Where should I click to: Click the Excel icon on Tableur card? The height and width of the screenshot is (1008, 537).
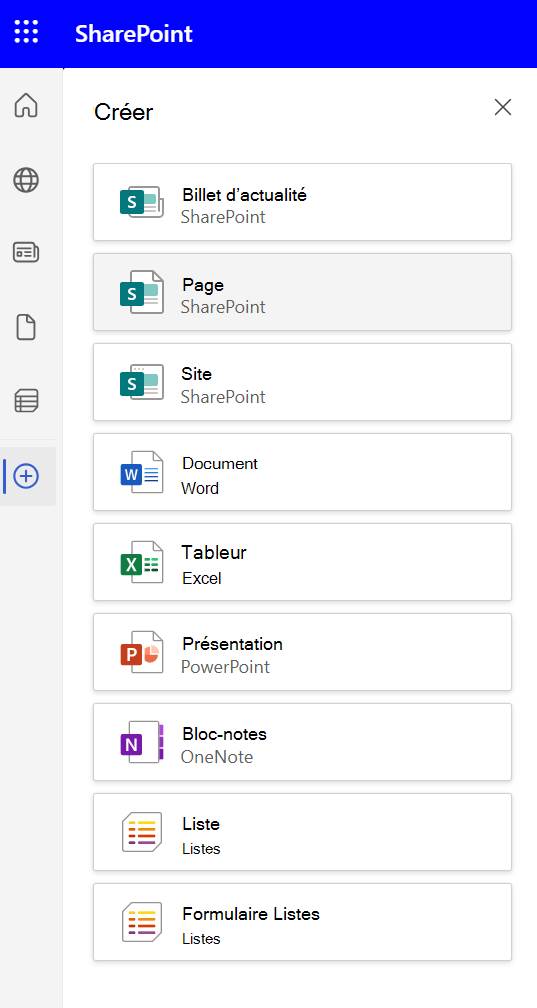(x=142, y=562)
